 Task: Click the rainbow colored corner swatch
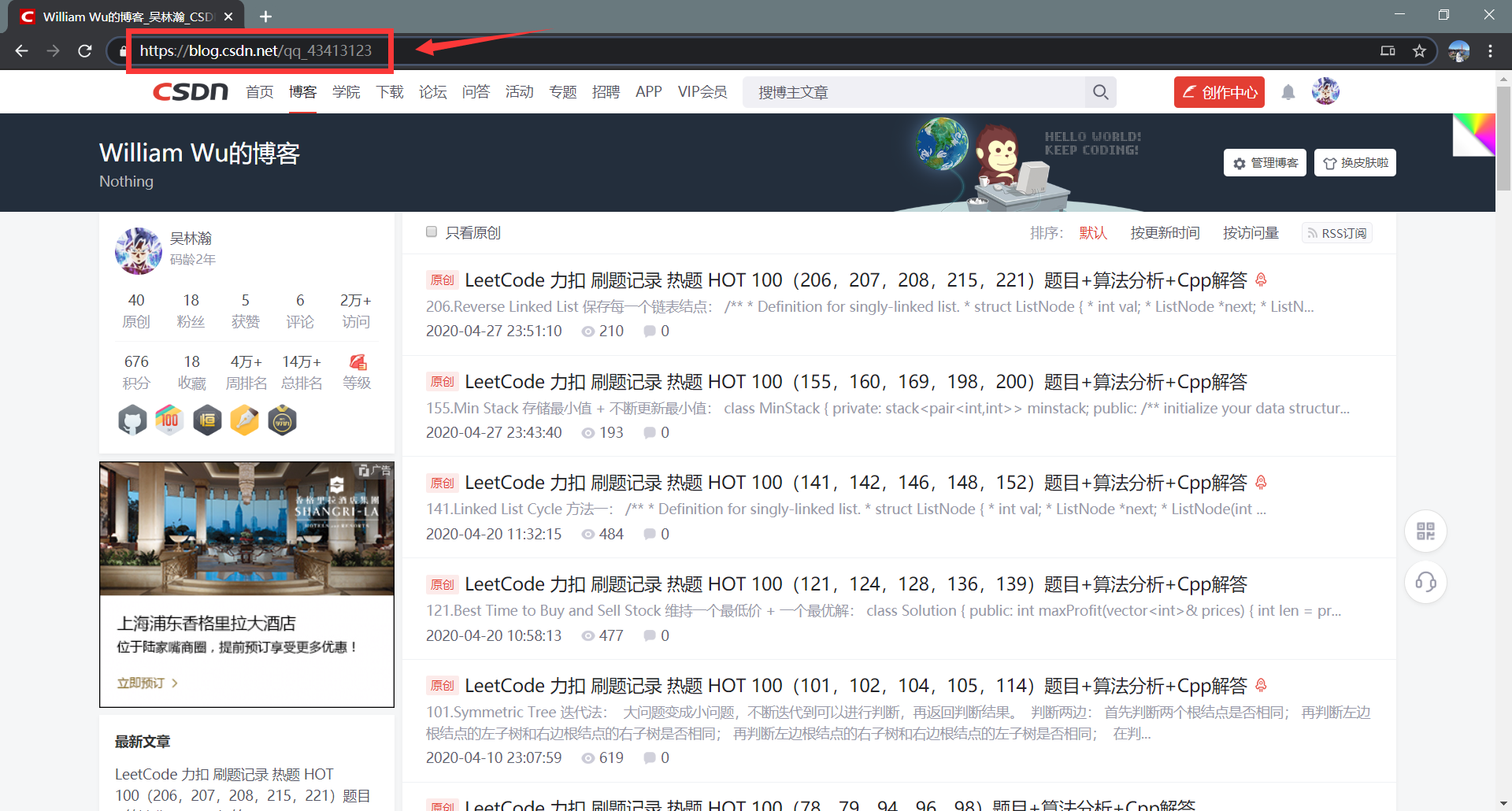tap(1474, 135)
